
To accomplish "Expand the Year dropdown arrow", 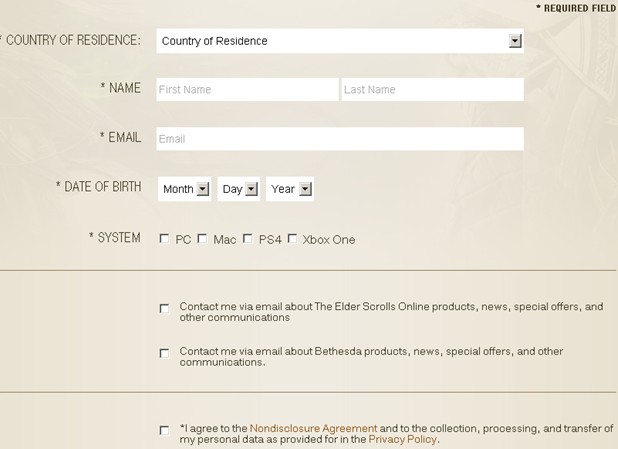I will [305, 189].
